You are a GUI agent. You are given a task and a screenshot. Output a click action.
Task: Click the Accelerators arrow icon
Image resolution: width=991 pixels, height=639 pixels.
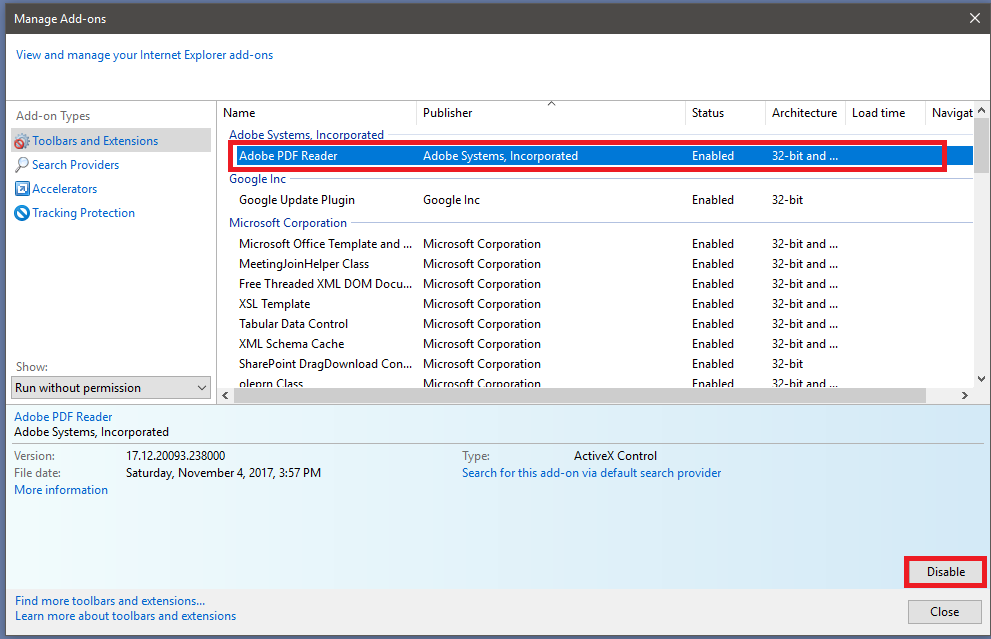click(21, 189)
